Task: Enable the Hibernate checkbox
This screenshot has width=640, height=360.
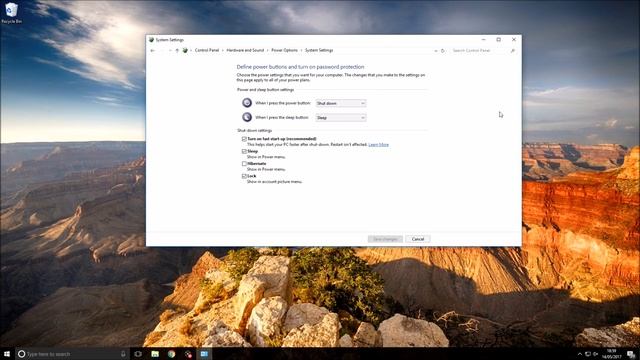Action: [x=244, y=164]
